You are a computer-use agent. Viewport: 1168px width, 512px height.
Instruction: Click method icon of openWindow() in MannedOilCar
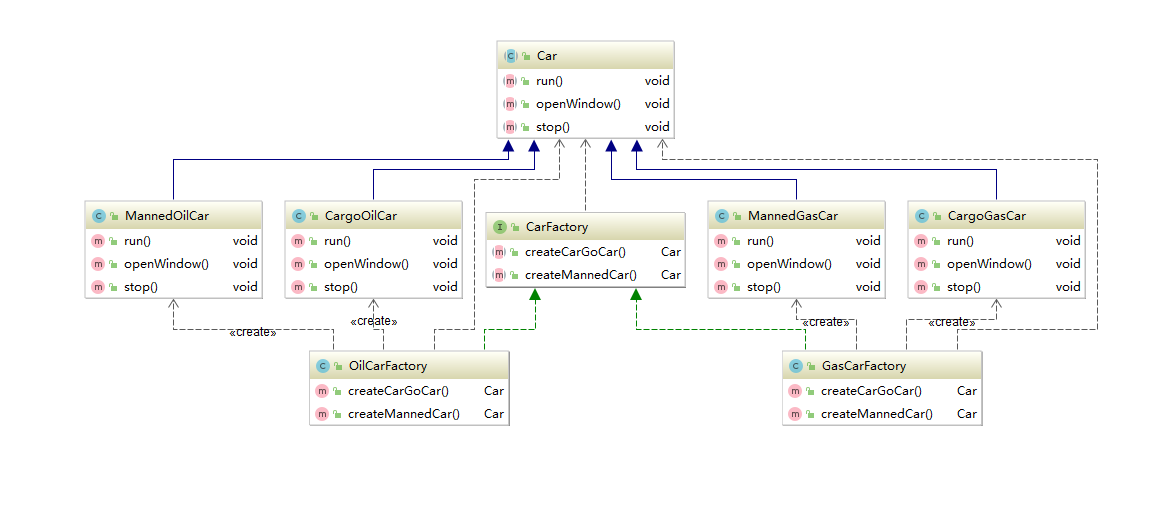pos(98,264)
